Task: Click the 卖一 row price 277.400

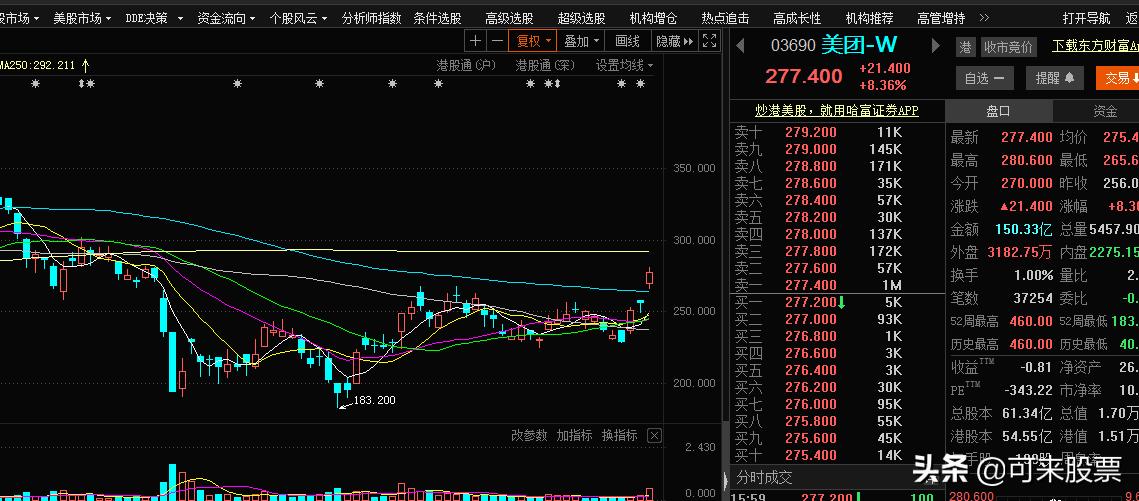Action: click(x=811, y=285)
